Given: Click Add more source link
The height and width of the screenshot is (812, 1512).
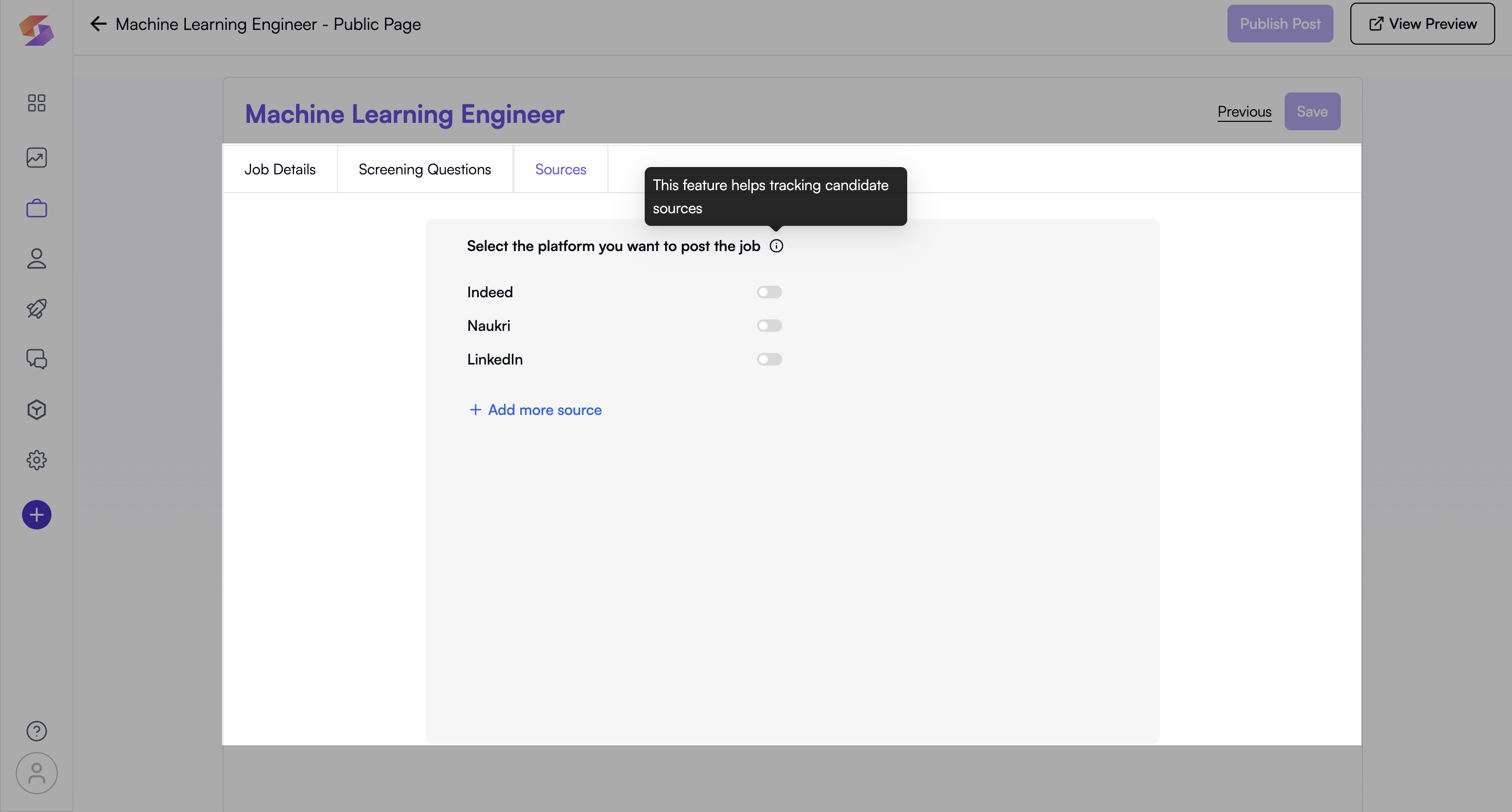Looking at the screenshot, I should point(535,410).
